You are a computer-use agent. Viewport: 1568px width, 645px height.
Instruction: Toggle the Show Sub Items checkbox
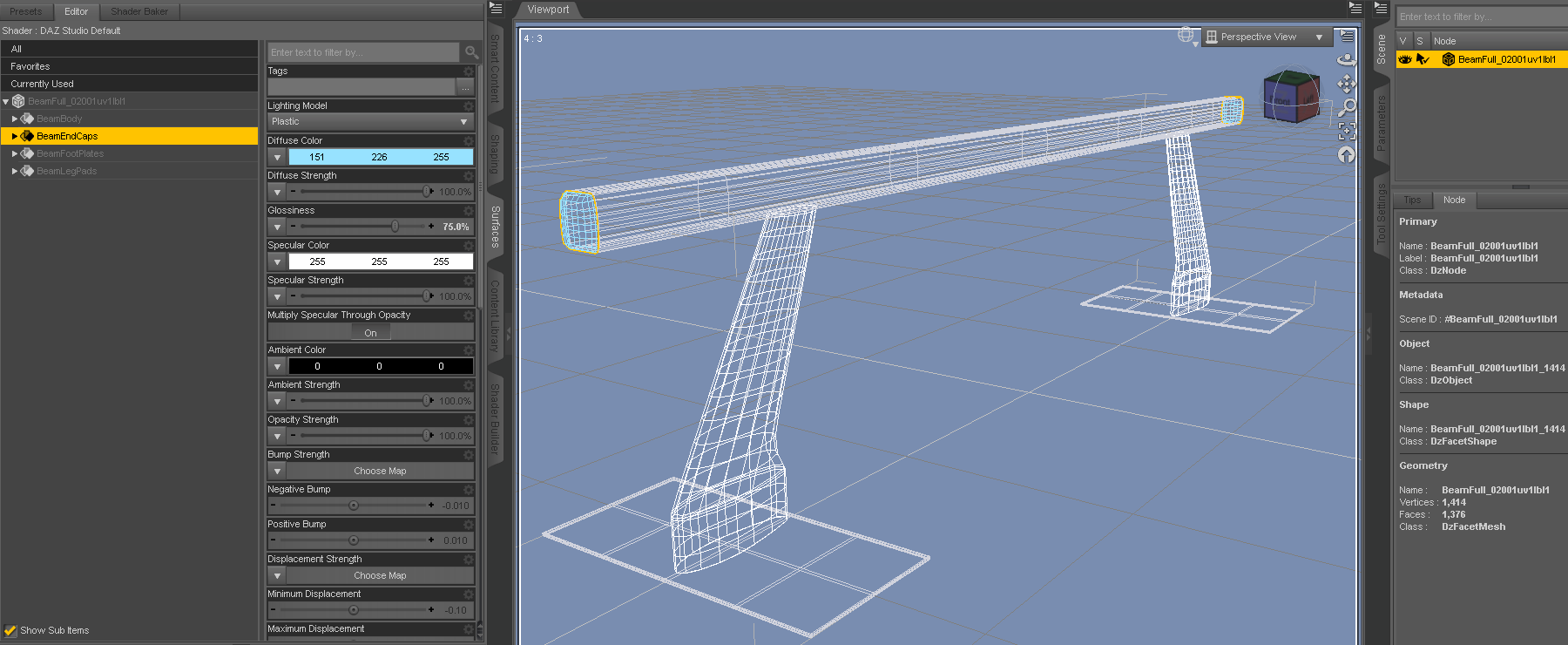pyautogui.click(x=10, y=630)
